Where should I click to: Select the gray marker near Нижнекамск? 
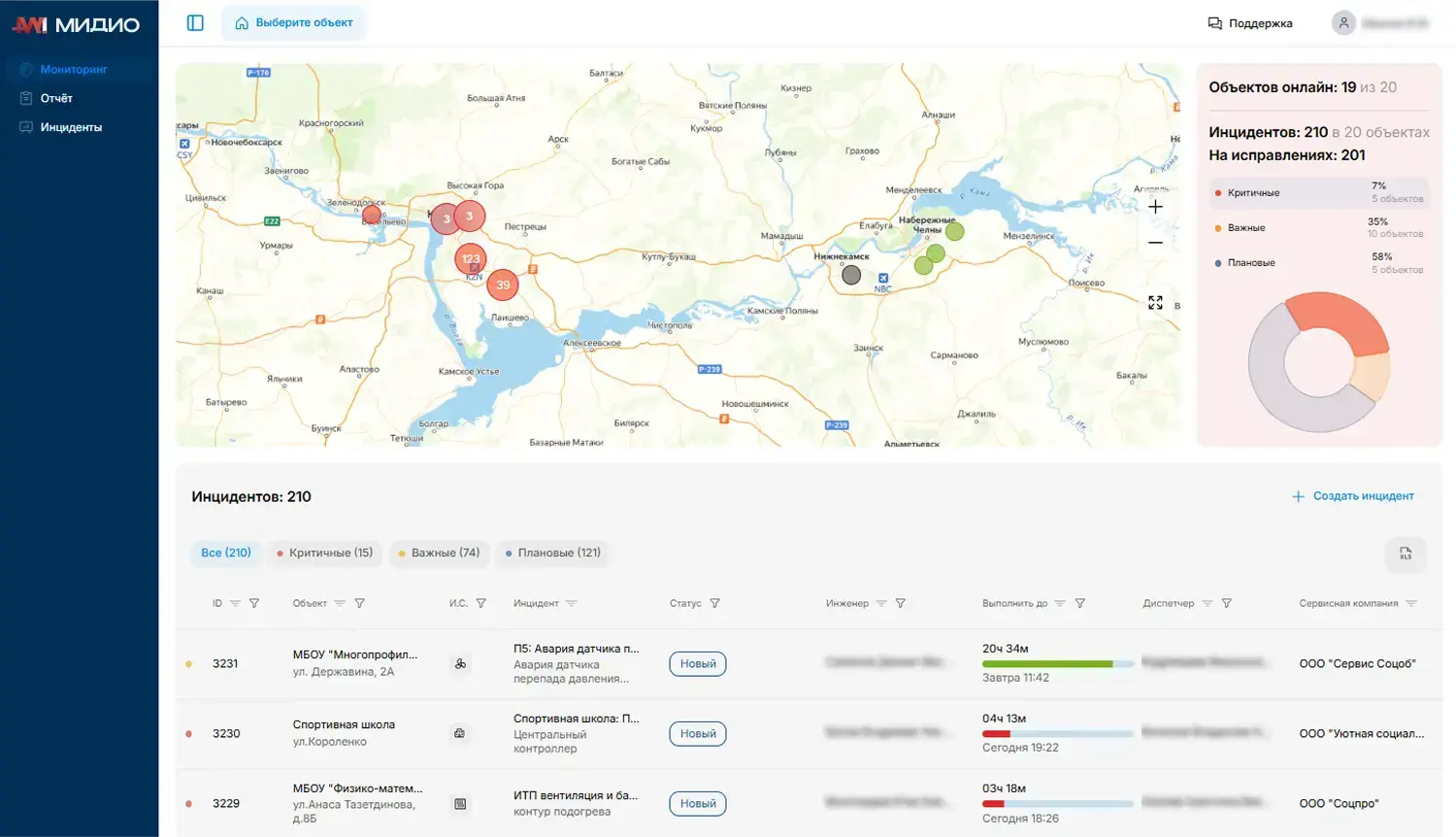click(x=851, y=275)
